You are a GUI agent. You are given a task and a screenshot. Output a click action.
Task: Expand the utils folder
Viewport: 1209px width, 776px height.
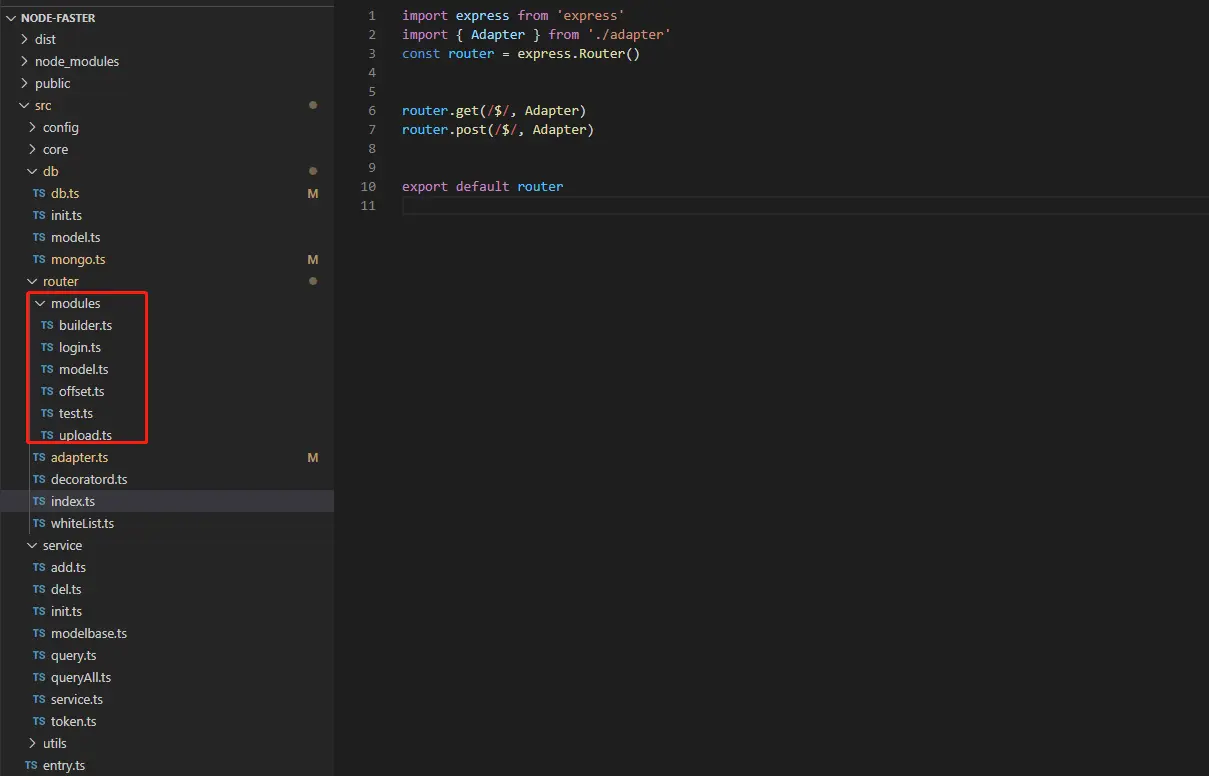pyautogui.click(x=54, y=743)
